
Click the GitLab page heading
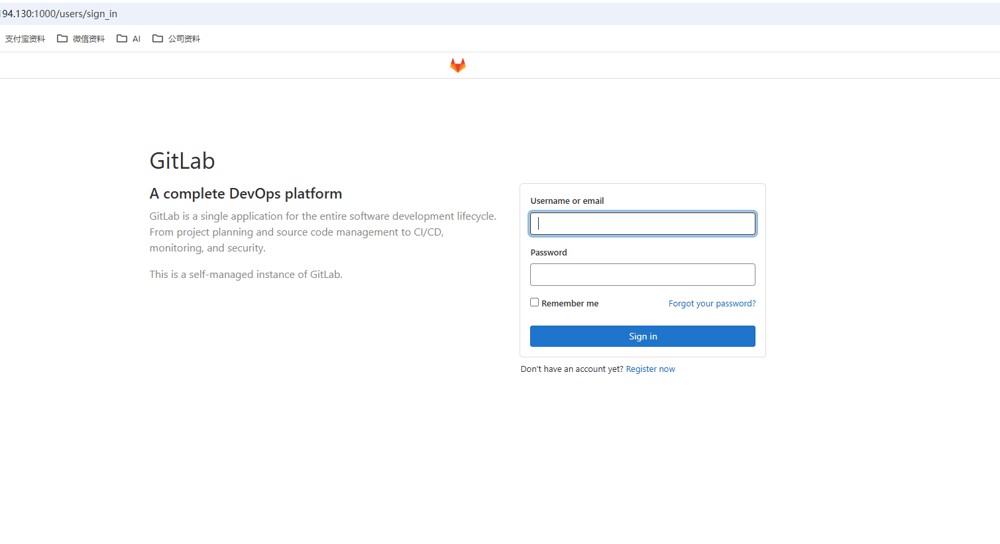pyautogui.click(x=182, y=161)
